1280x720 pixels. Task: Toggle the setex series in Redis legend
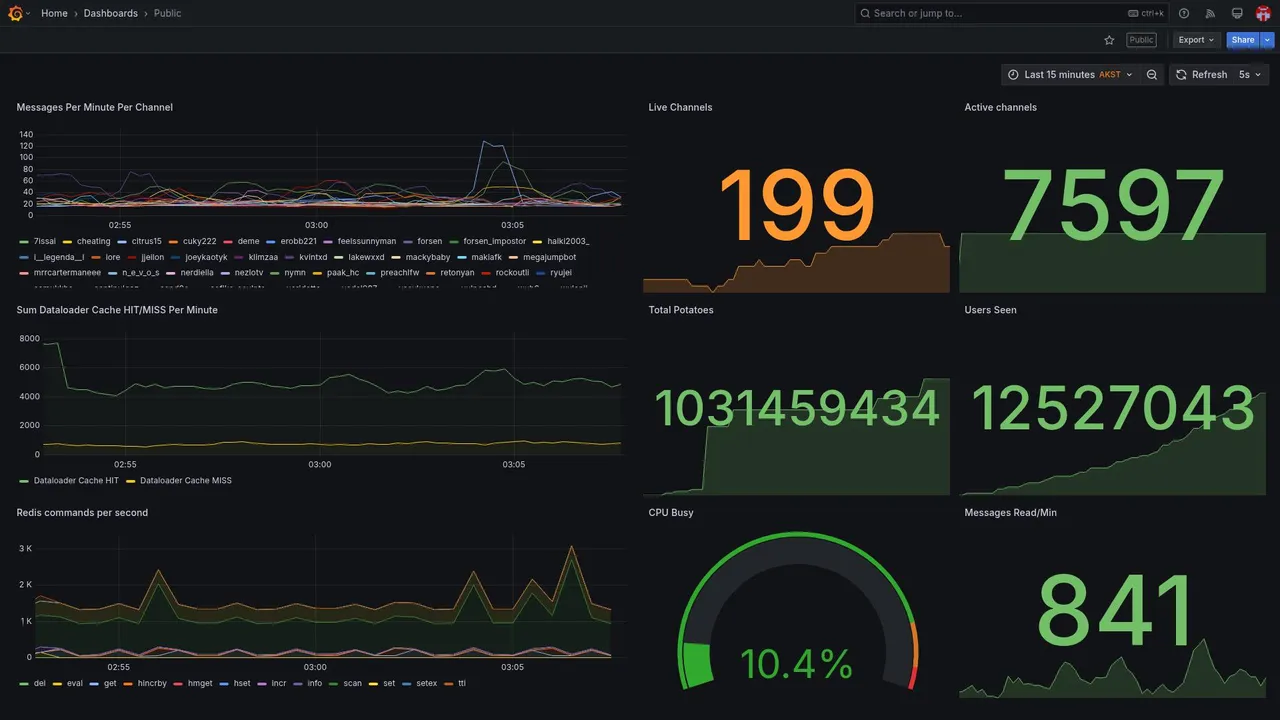click(427, 683)
